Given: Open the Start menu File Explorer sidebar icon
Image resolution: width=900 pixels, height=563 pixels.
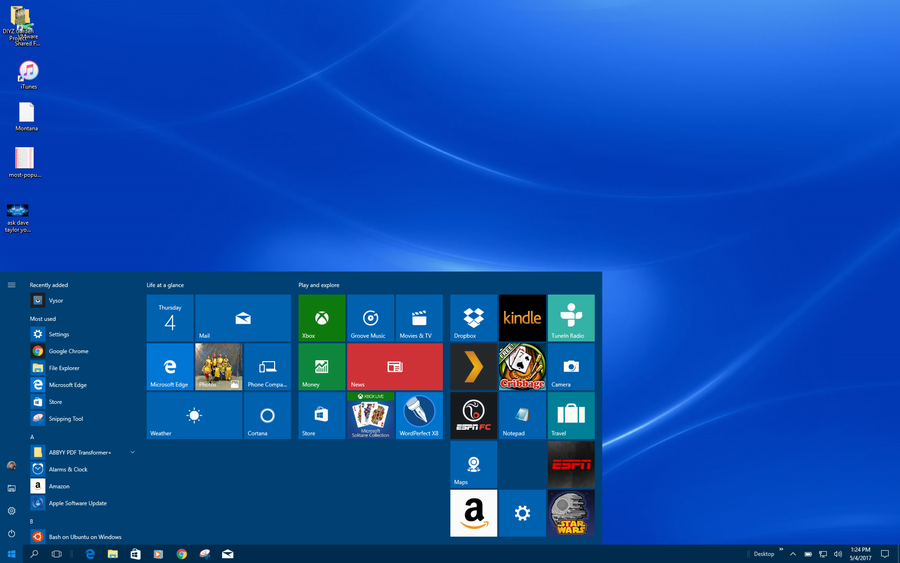Looking at the screenshot, I should click(11, 488).
